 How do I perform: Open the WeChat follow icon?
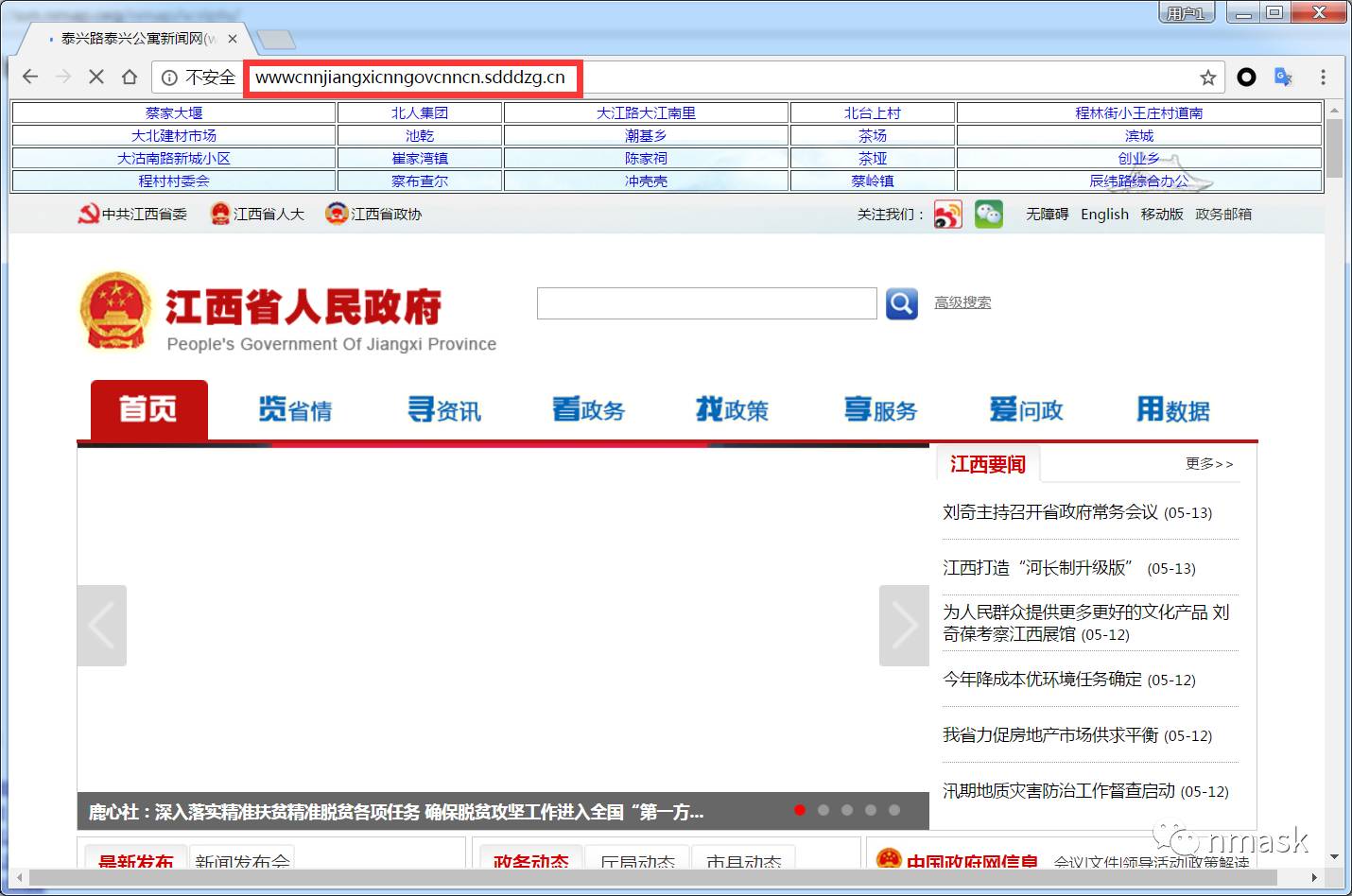click(x=988, y=214)
